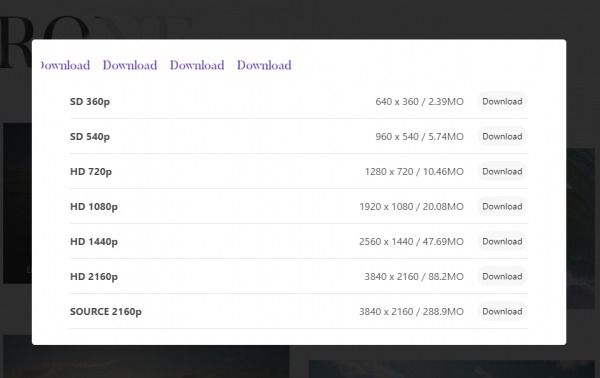Select the 3840 x 2160 / 288.9MO text
The width and height of the screenshot is (600, 378).
411,311
